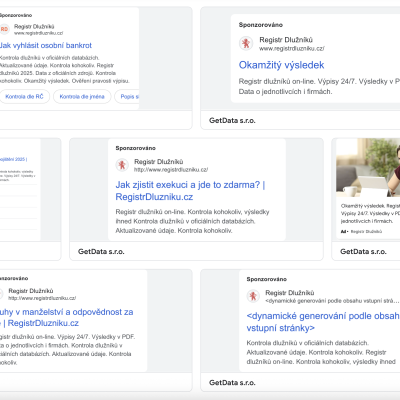Open the manželství a odpovědnost headline link
The image size is (400, 400).
(x=66, y=317)
